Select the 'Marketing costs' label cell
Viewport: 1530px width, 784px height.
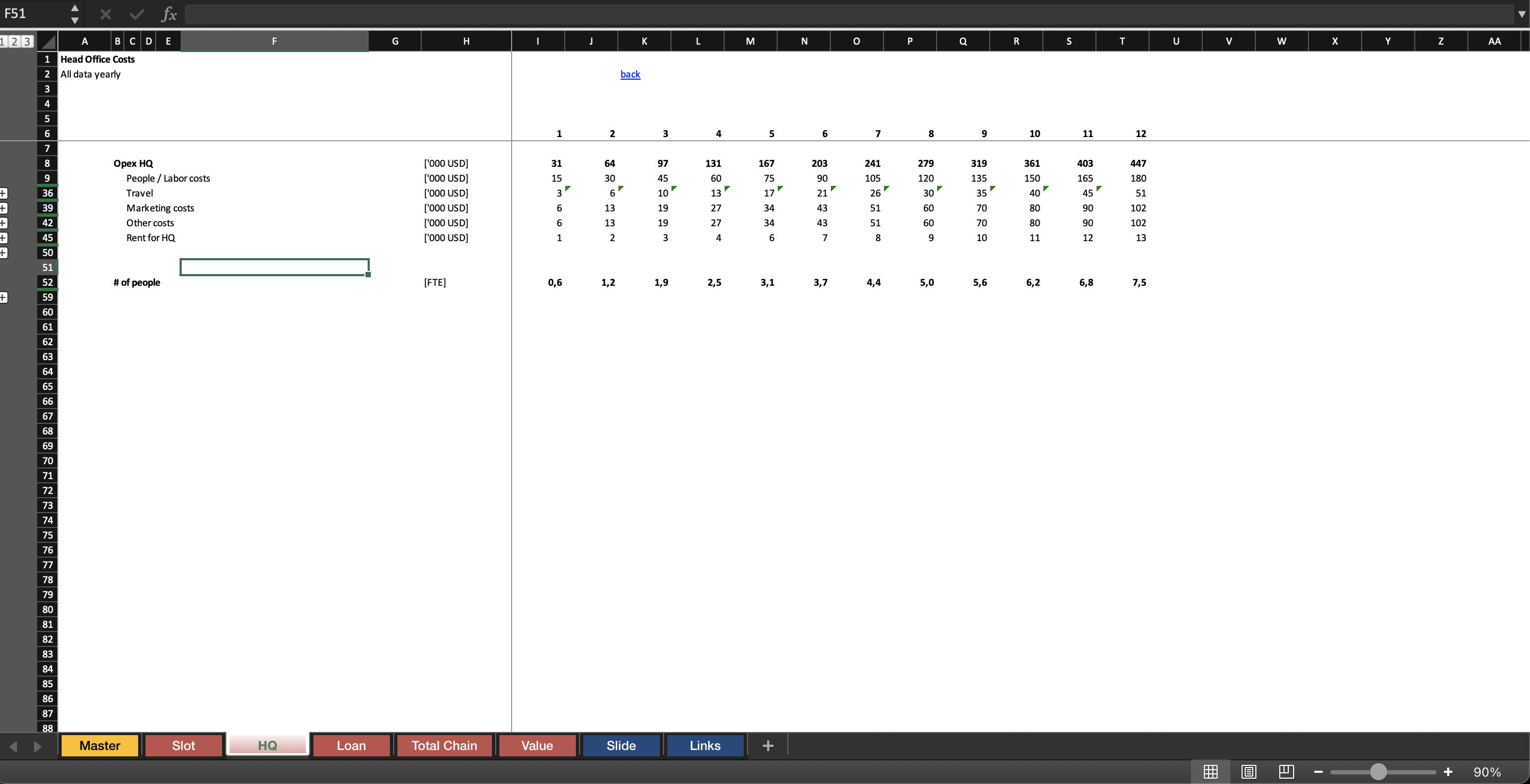160,208
